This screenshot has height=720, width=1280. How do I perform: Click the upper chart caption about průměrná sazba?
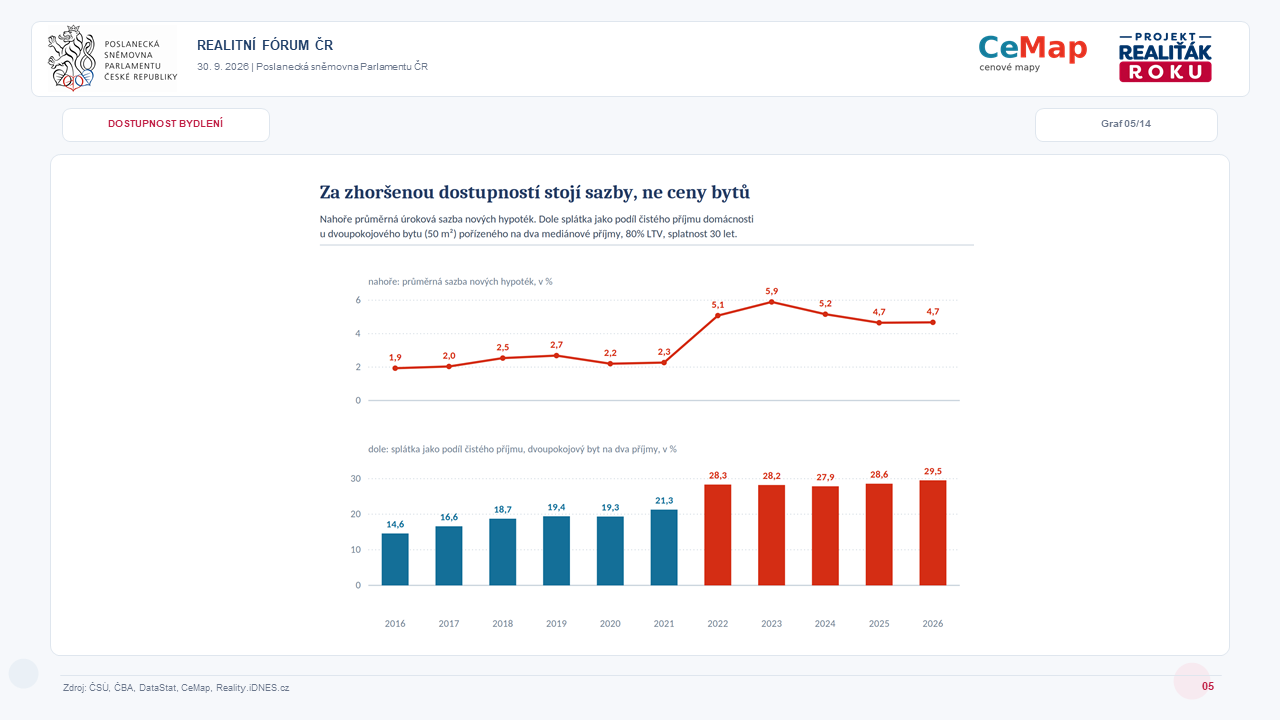(x=460, y=281)
